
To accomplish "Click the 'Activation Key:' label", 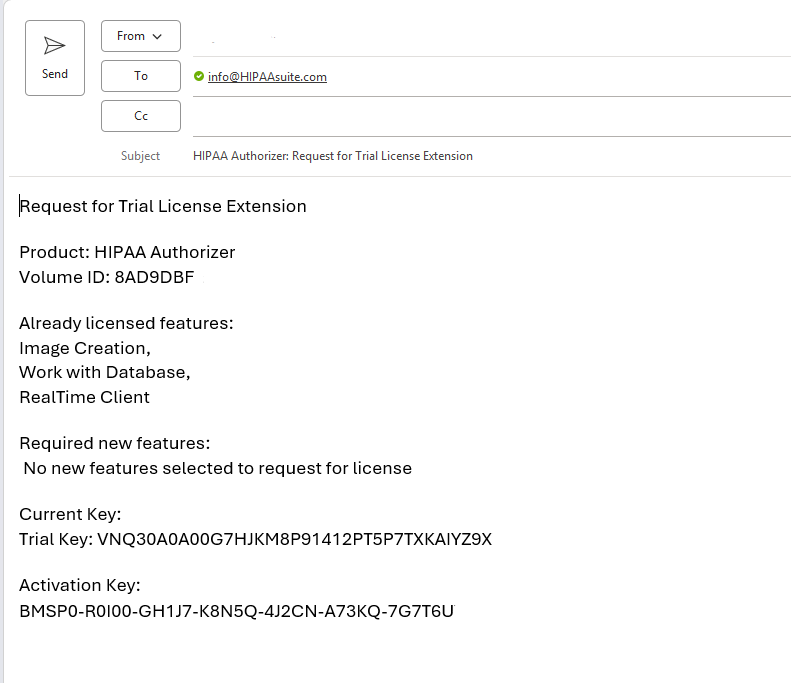I will click(80, 585).
